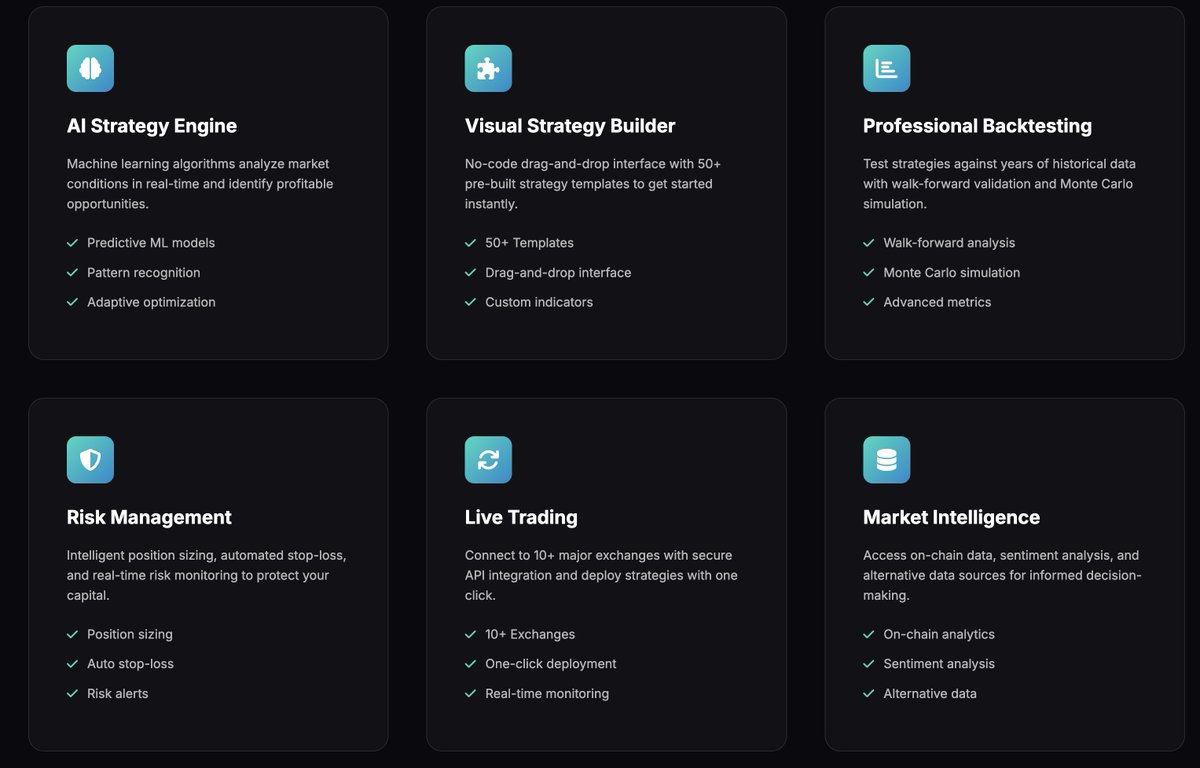Select the Professional Backtesting heading
1200x768 pixels.
tap(977, 126)
